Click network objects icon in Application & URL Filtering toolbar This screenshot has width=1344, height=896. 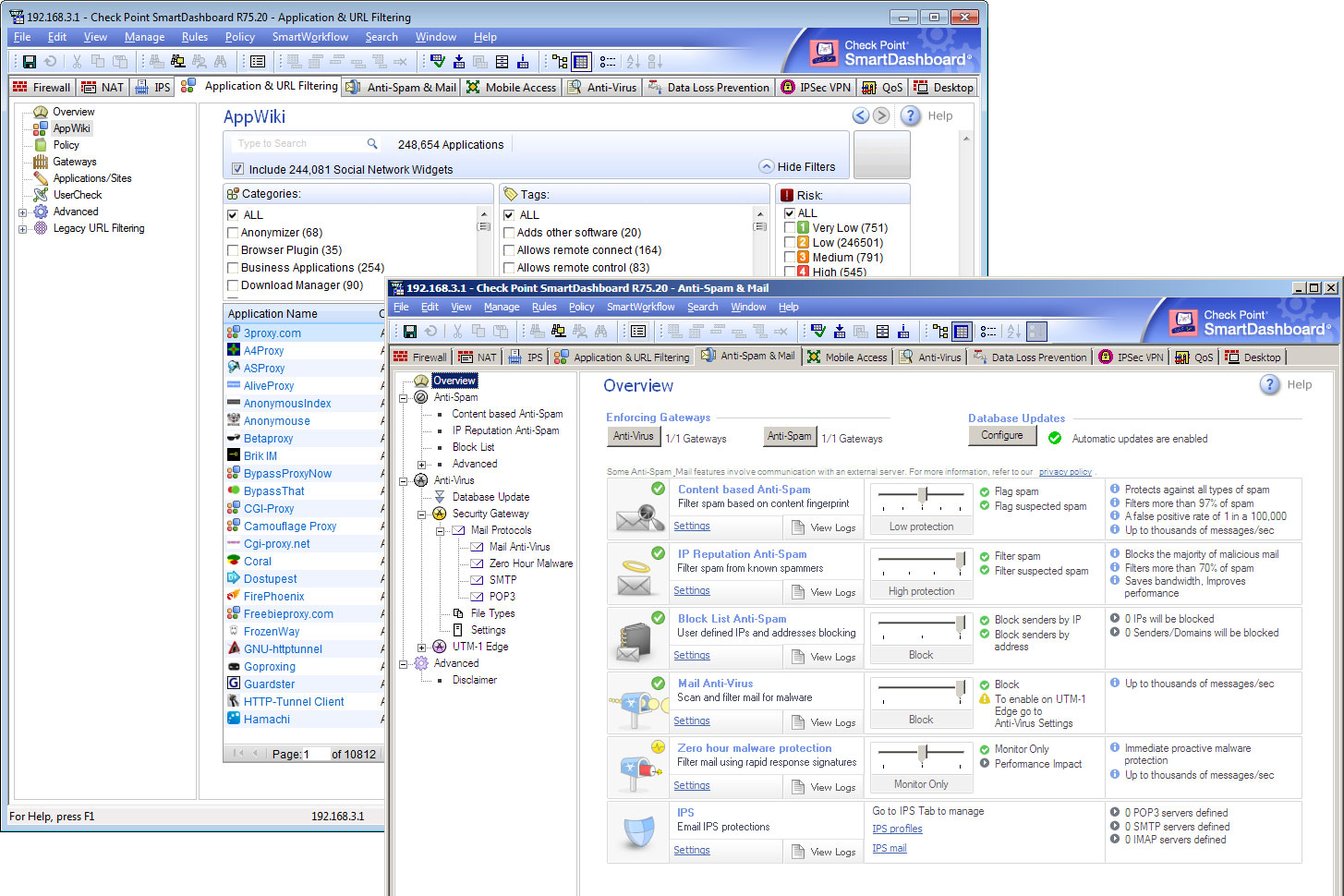177,62
